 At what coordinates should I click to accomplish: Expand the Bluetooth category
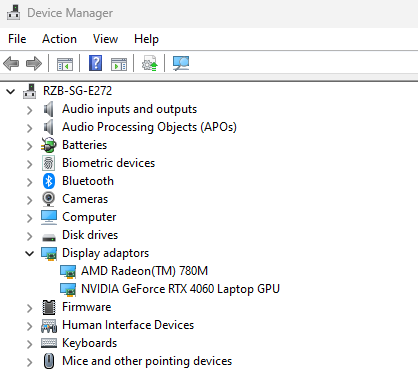[x=30, y=182]
